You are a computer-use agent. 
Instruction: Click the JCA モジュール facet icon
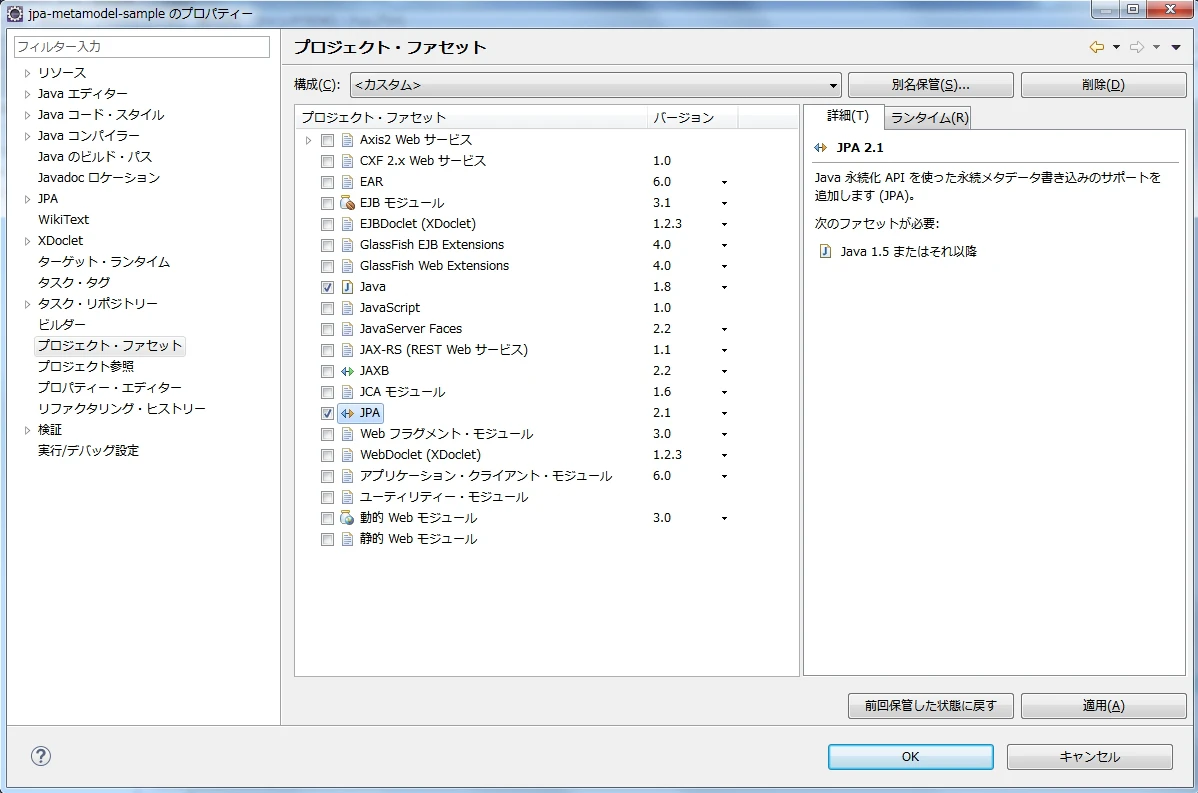tap(348, 392)
